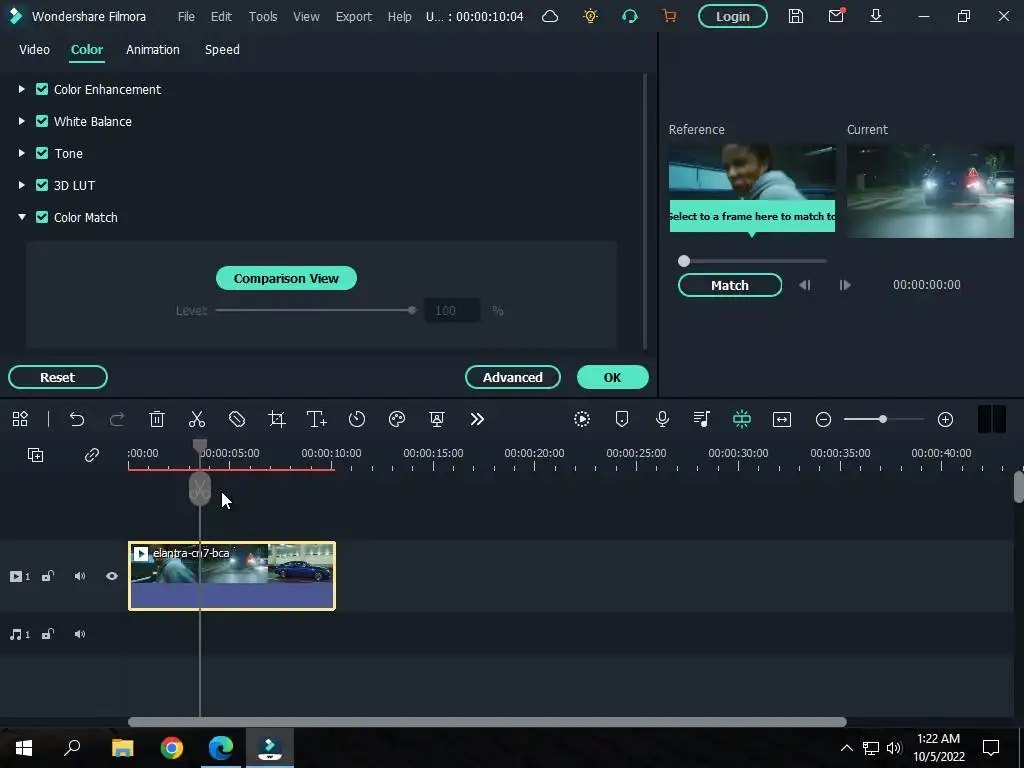Click the timeline zoom slider handle
Screen dimensions: 1024x768
pos(883,419)
